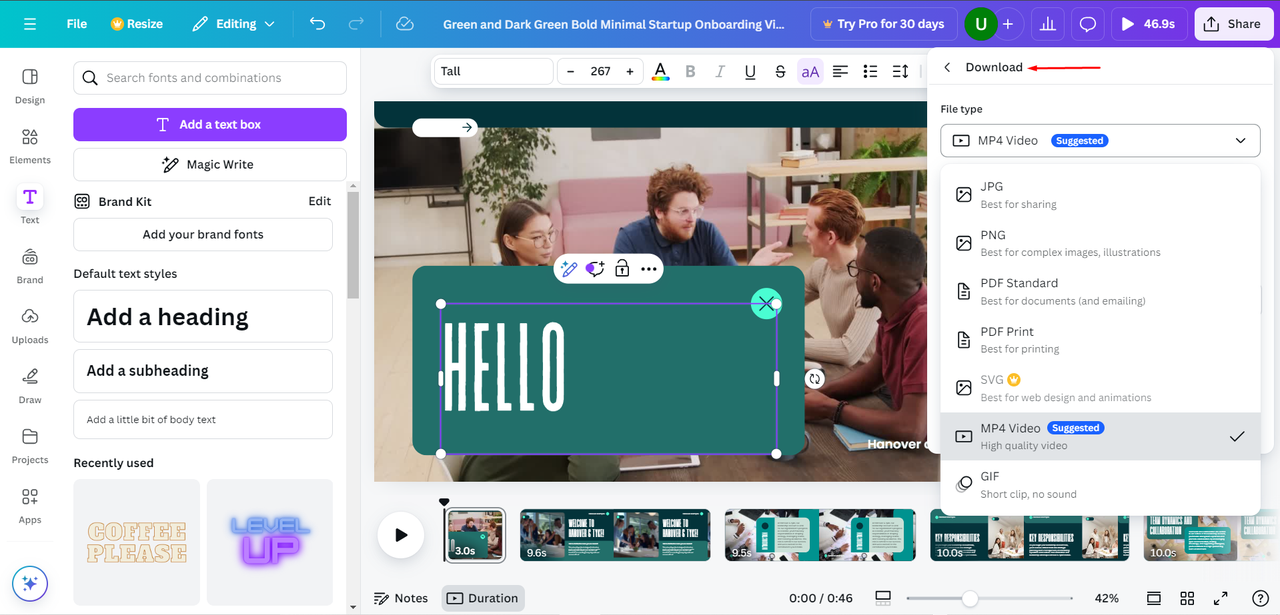Play the timeline video
This screenshot has height=615, width=1280.
[401, 535]
